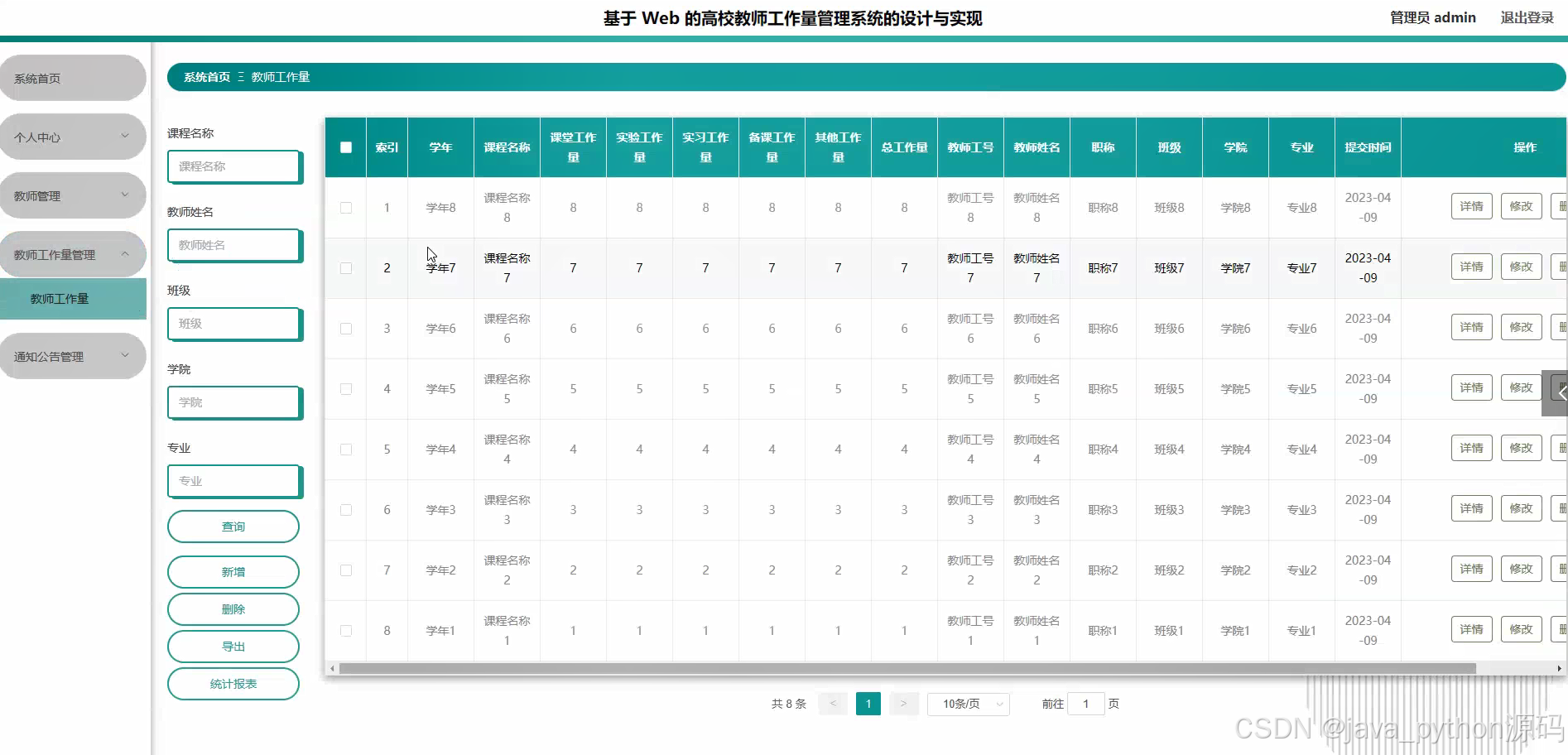Image resolution: width=1568 pixels, height=755 pixels.
Task: Click the 查询 search button
Action: [x=233, y=527]
